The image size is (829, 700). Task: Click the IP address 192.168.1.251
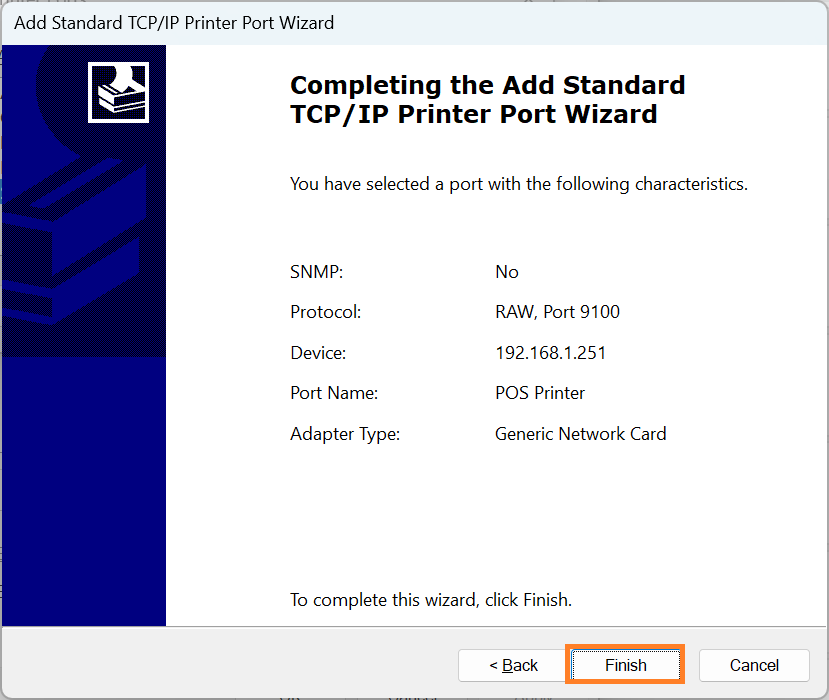550,353
